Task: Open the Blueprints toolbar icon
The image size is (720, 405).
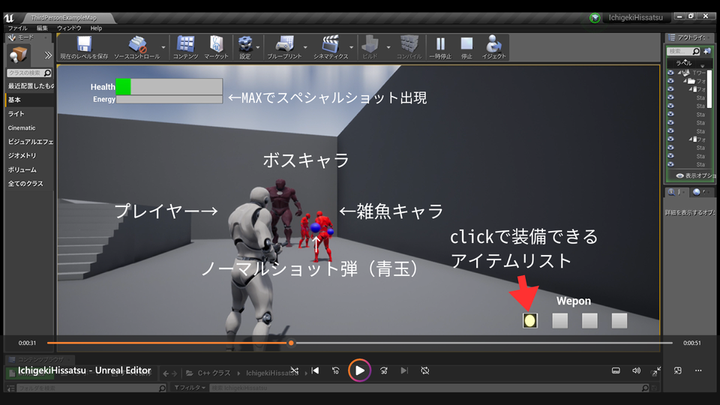Action: pyautogui.click(x=284, y=45)
